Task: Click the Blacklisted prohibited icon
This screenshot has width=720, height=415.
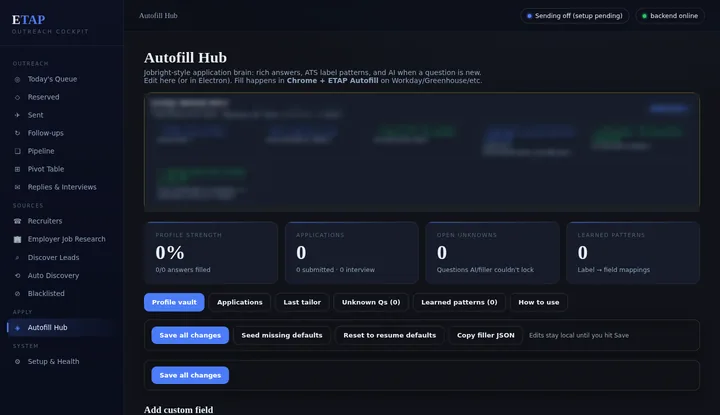Action: 17,293
